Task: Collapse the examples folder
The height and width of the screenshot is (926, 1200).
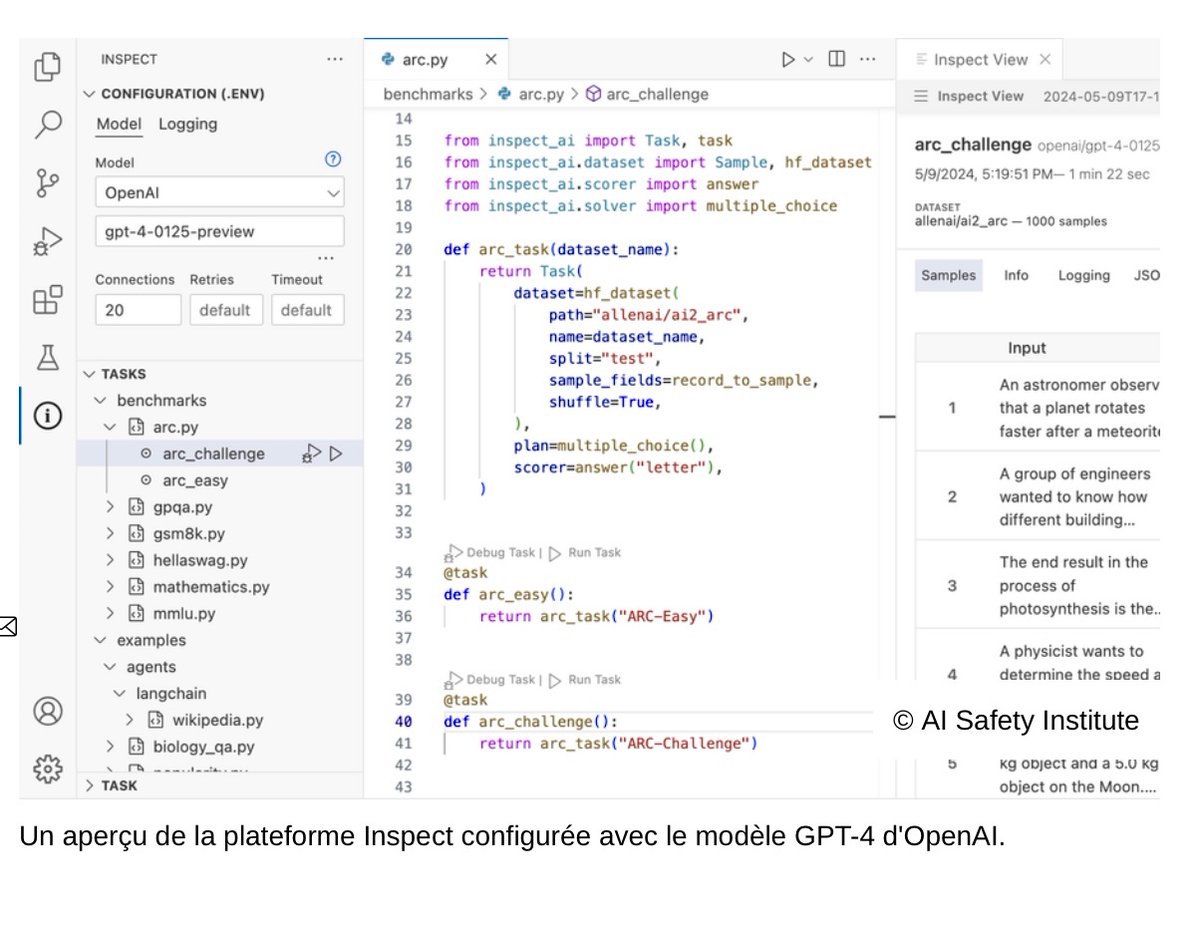Action: 100,641
